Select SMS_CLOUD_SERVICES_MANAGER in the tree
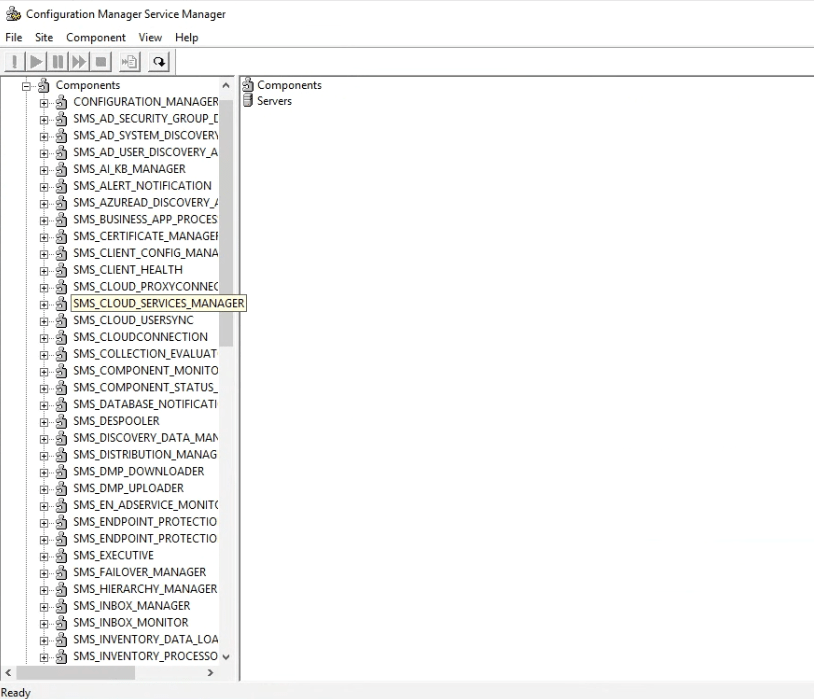 click(x=158, y=303)
